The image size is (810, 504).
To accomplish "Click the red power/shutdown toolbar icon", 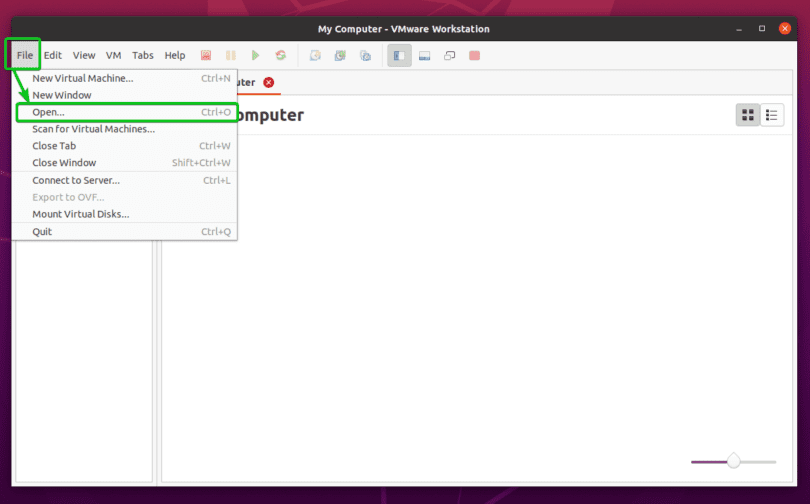I will coord(206,55).
